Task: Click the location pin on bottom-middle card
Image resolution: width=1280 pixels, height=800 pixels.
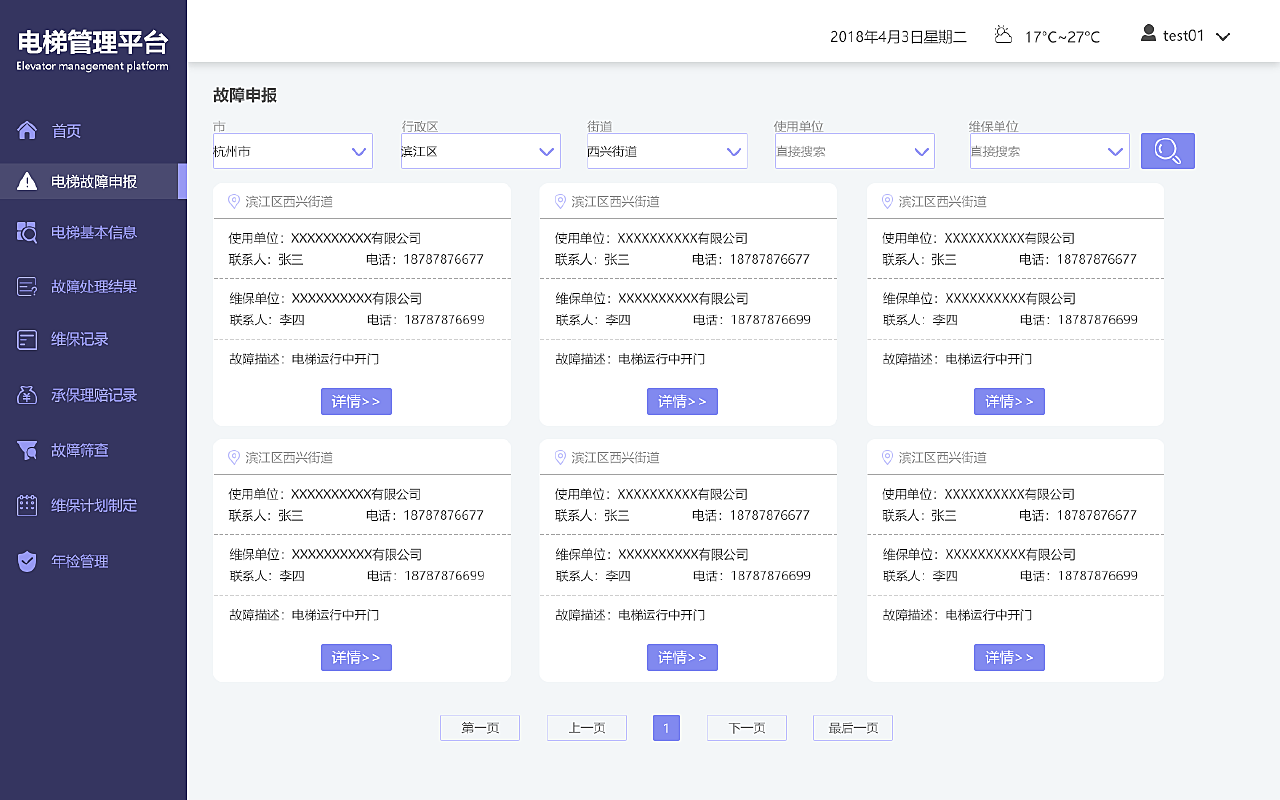Action: [560, 457]
